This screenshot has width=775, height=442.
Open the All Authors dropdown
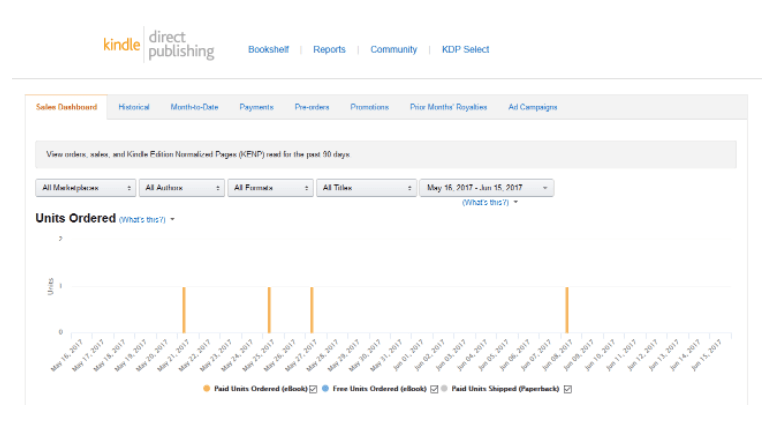coord(182,188)
